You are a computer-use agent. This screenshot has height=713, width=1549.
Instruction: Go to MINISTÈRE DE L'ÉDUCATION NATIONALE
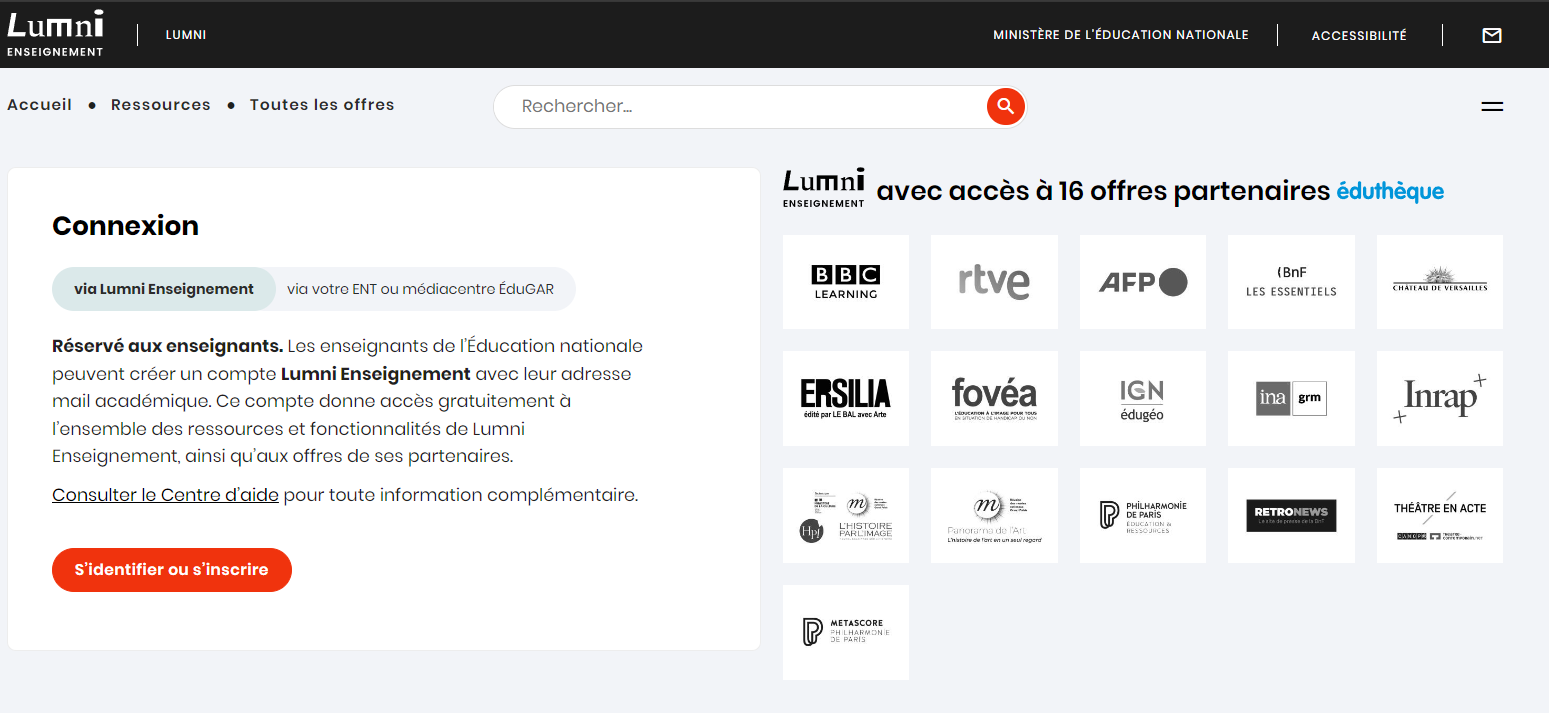click(x=1120, y=34)
